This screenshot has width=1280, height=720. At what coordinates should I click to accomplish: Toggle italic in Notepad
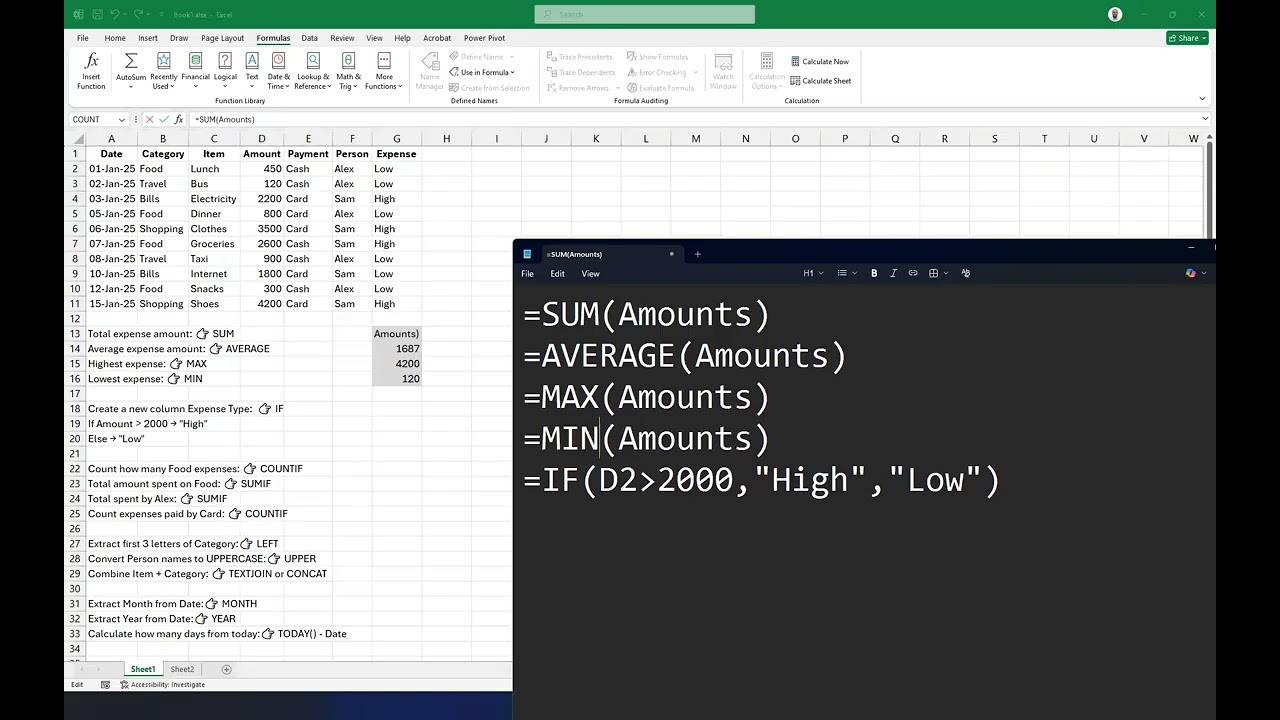click(893, 273)
